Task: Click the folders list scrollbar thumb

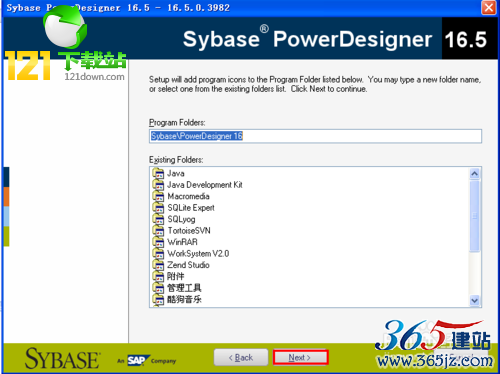Action: [x=474, y=216]
